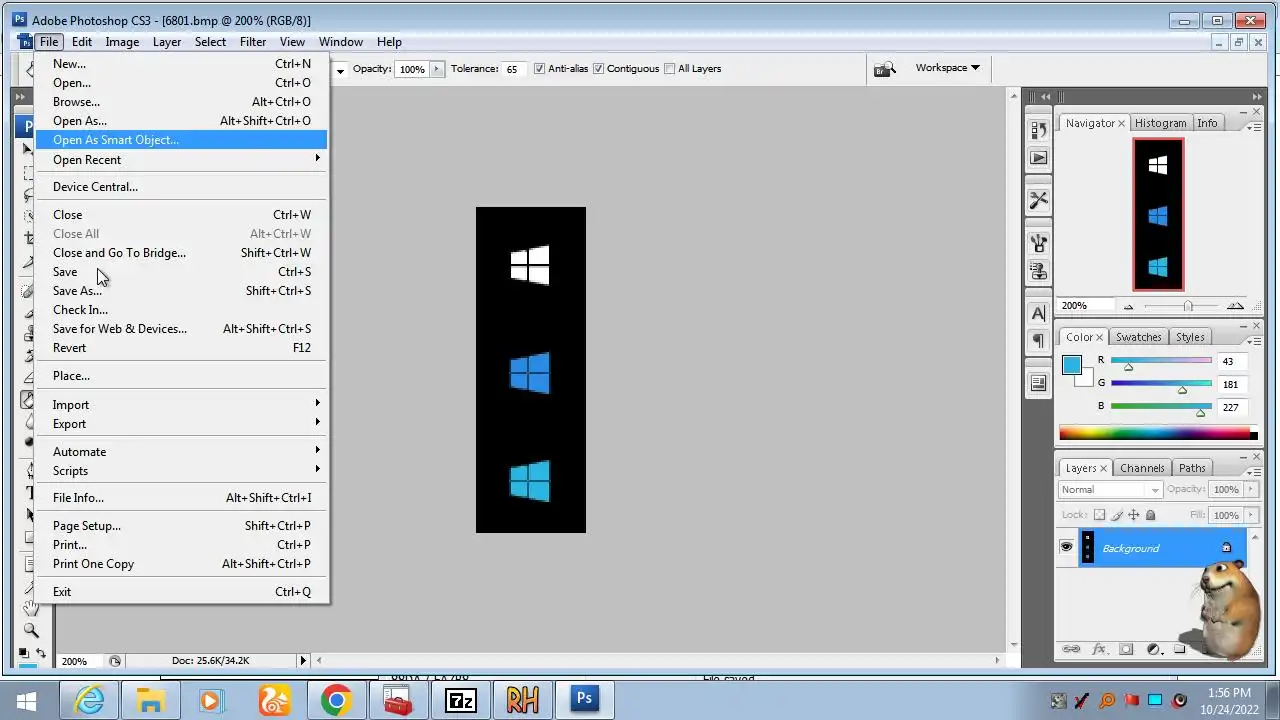This screenshot has height=720, width=1280.
Task: Open Resource Hacker RH taskbar icon
Action: click(522, 700)
